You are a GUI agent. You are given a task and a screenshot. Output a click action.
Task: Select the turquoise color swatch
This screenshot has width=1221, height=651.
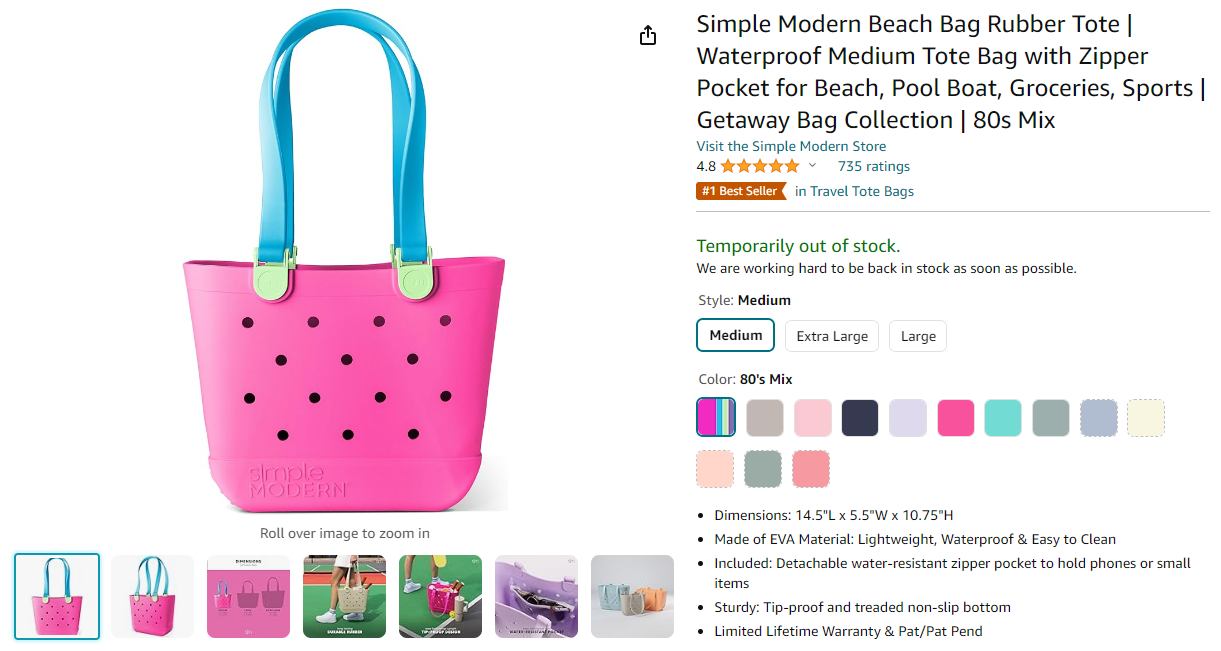(x=1003, y=418)
